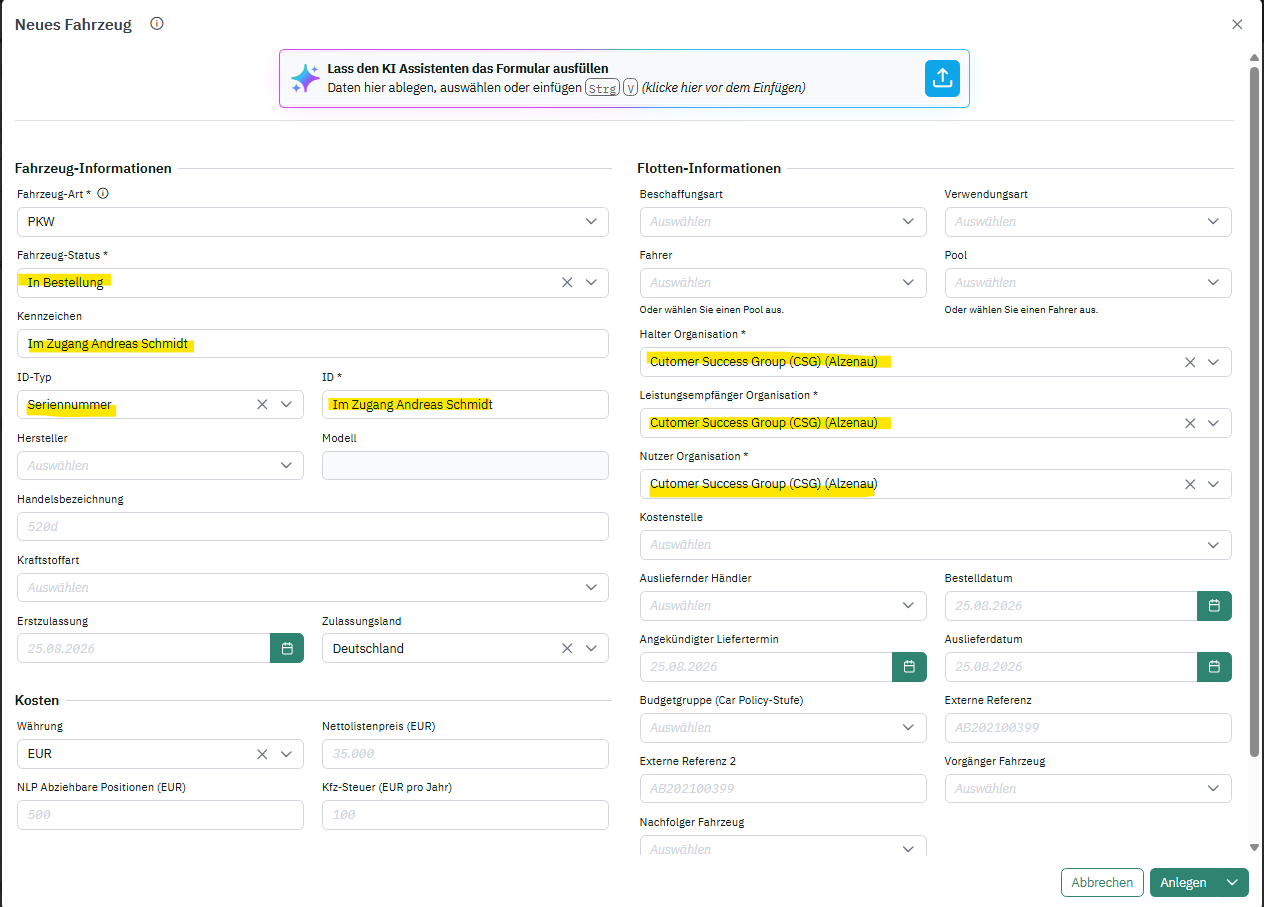Image resolution: width=1264 pixels, height=907 pixels.
Task: Click the info icon beside Fahrzeug-Art
Action: [102, 194]
